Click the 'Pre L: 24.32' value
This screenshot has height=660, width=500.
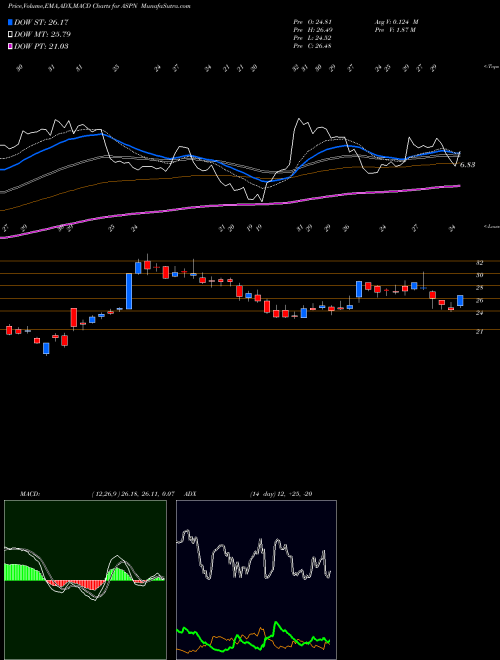312,38
